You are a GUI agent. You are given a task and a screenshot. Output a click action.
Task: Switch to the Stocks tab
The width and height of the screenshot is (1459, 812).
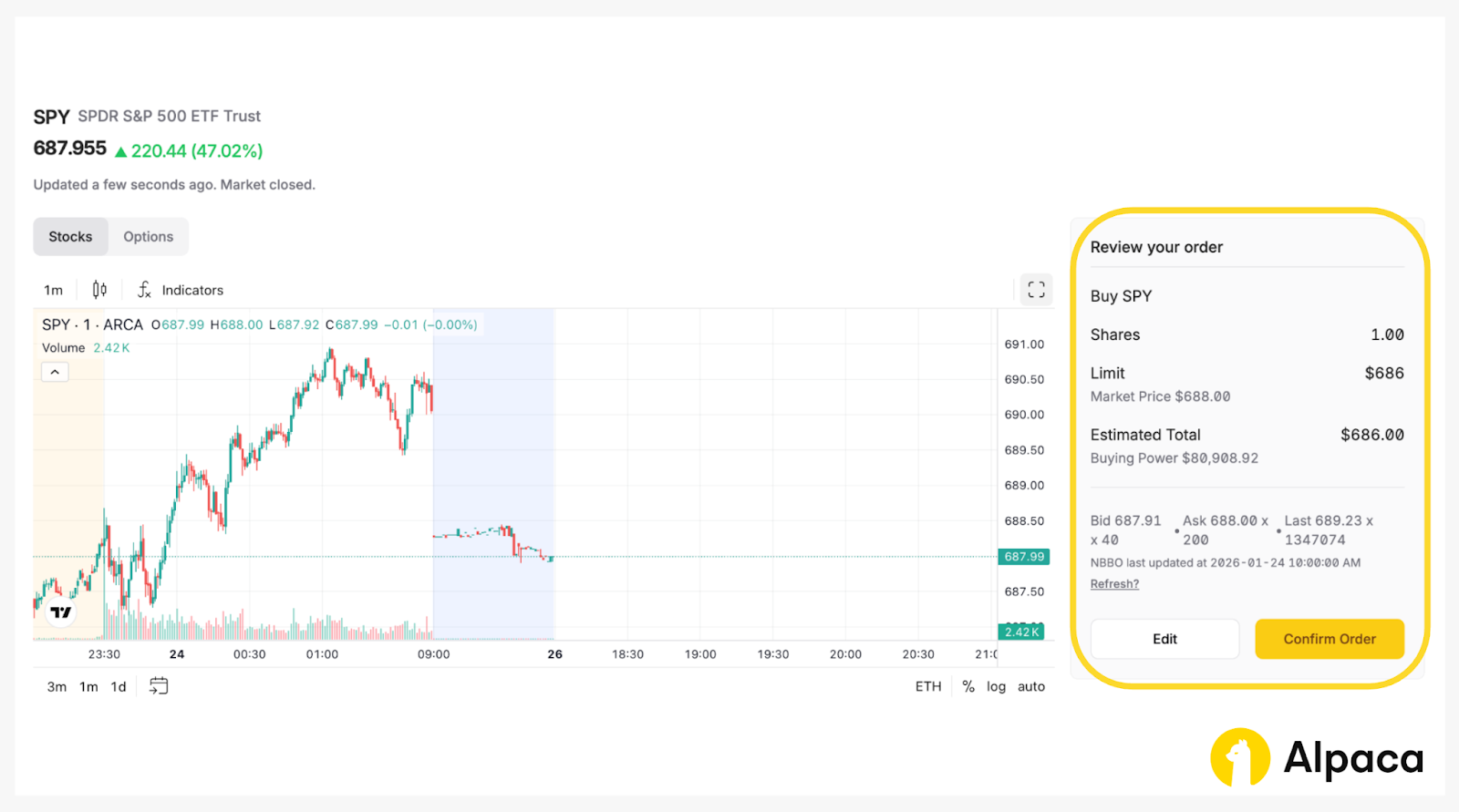[x=70, y=237]
